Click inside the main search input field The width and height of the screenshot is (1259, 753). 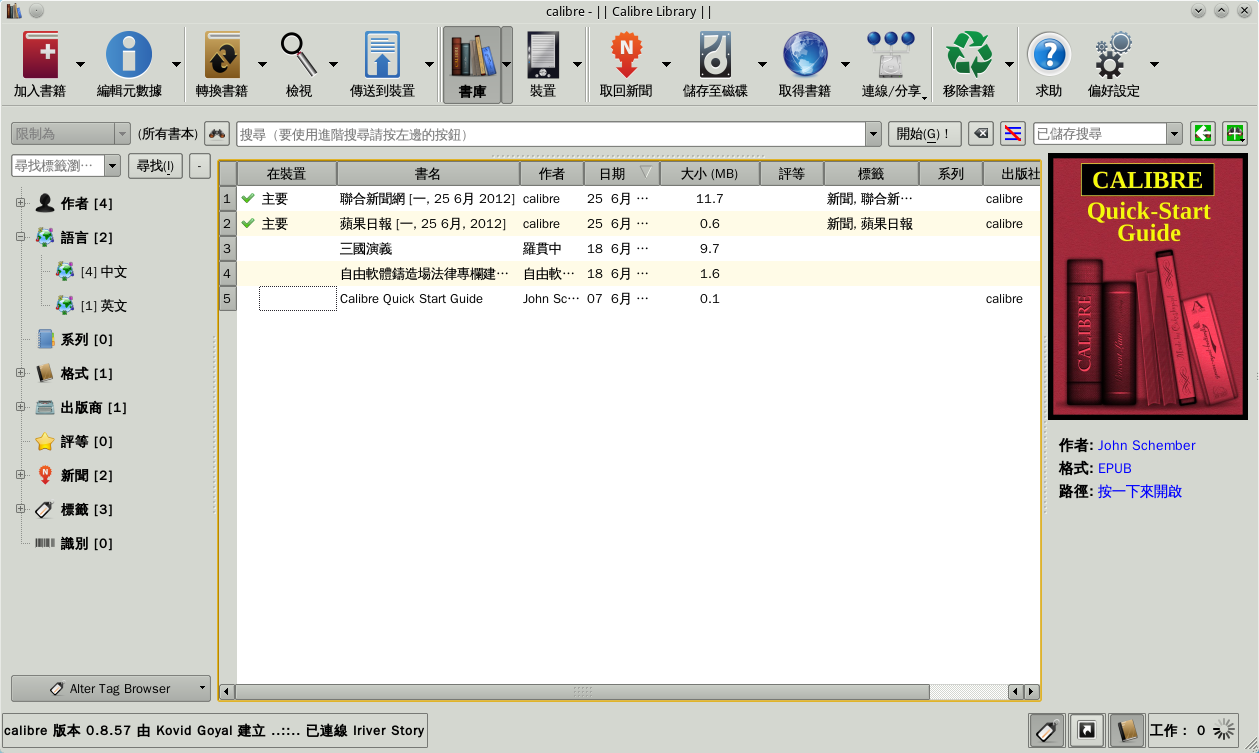point(551,134)
